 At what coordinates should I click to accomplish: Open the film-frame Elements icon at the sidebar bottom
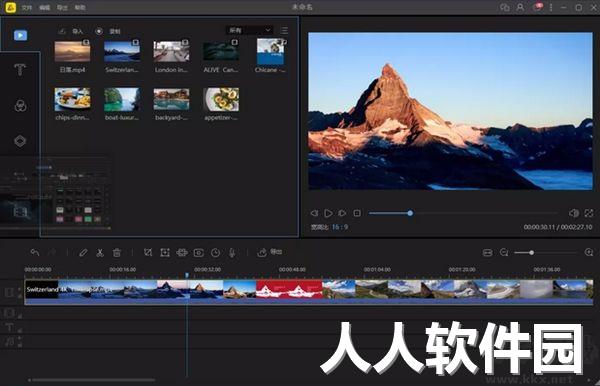[20, 211]
